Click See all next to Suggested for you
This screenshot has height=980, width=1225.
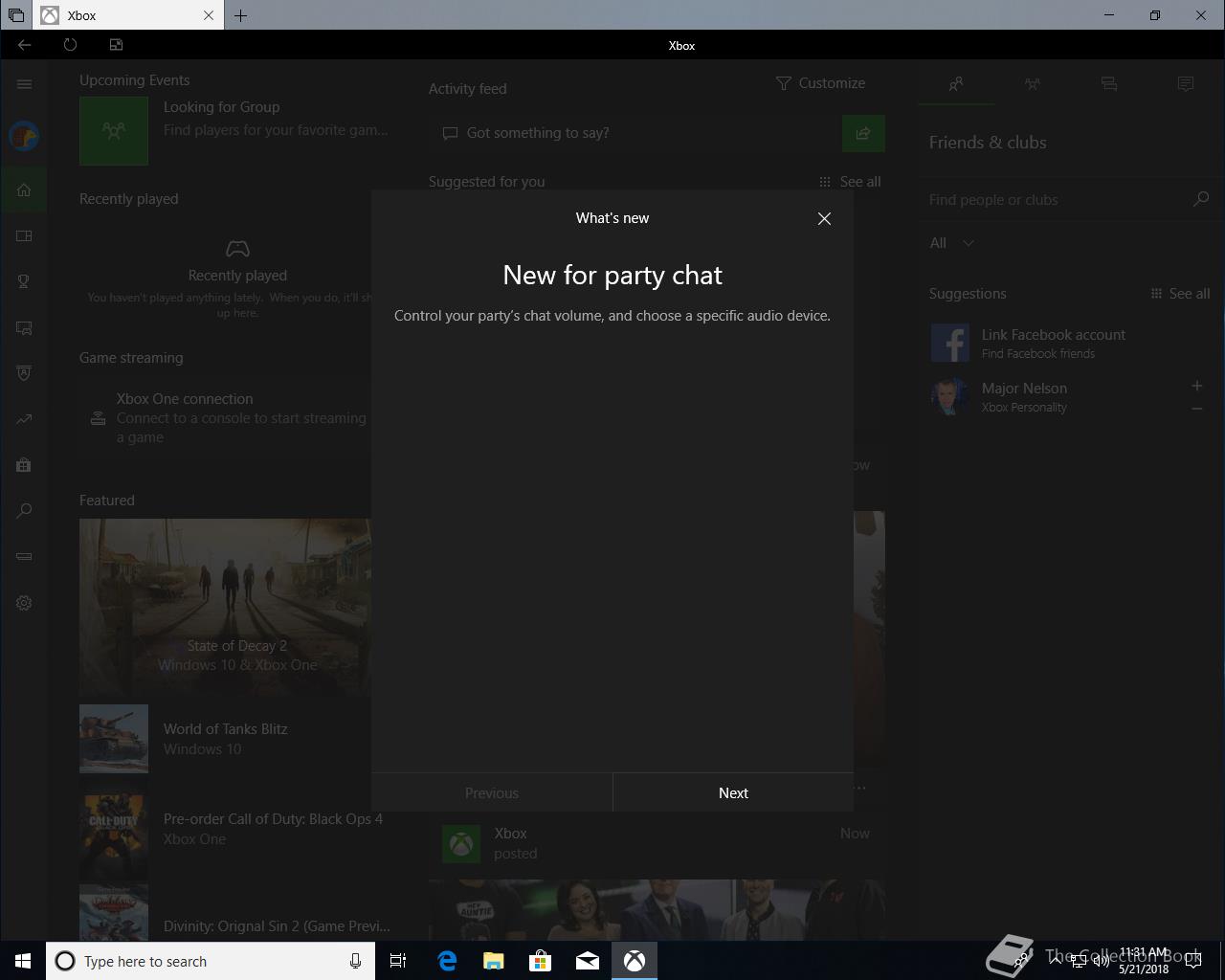(850, 182)
